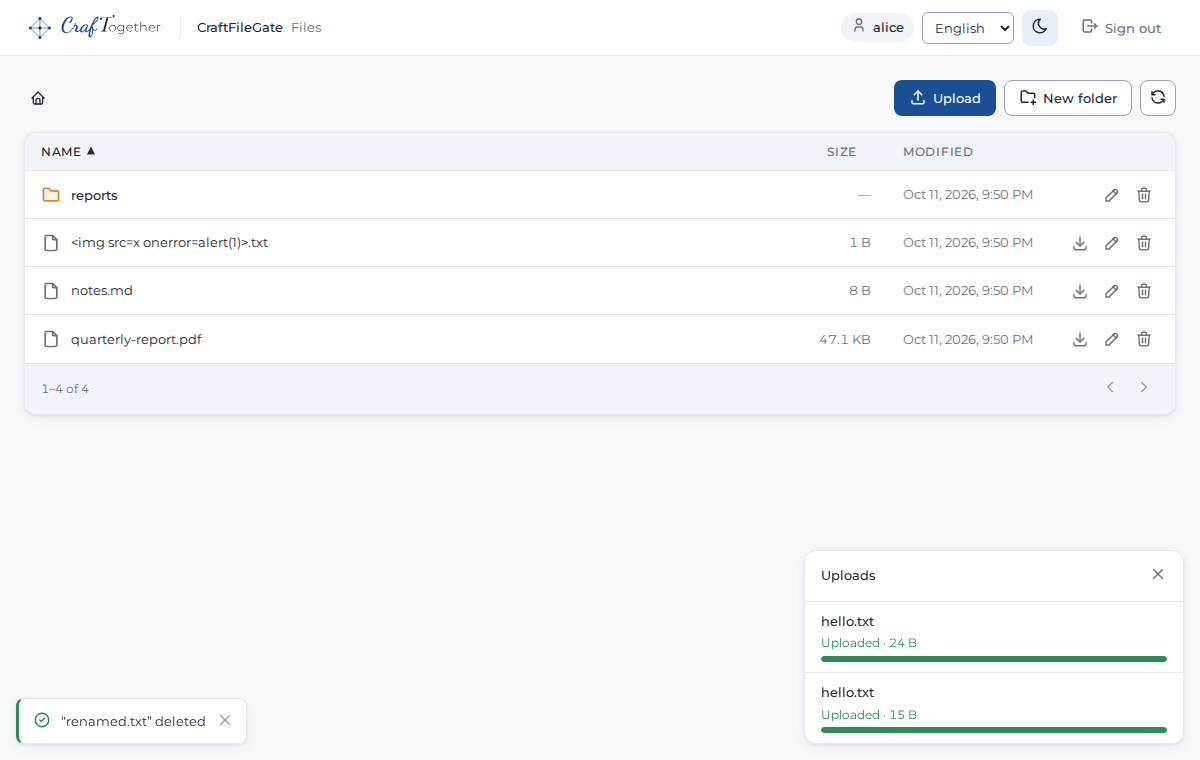The height and width of the screenshot is (760, 1200).
Task: Select the notes.md file name
Action: coord(102,291)
